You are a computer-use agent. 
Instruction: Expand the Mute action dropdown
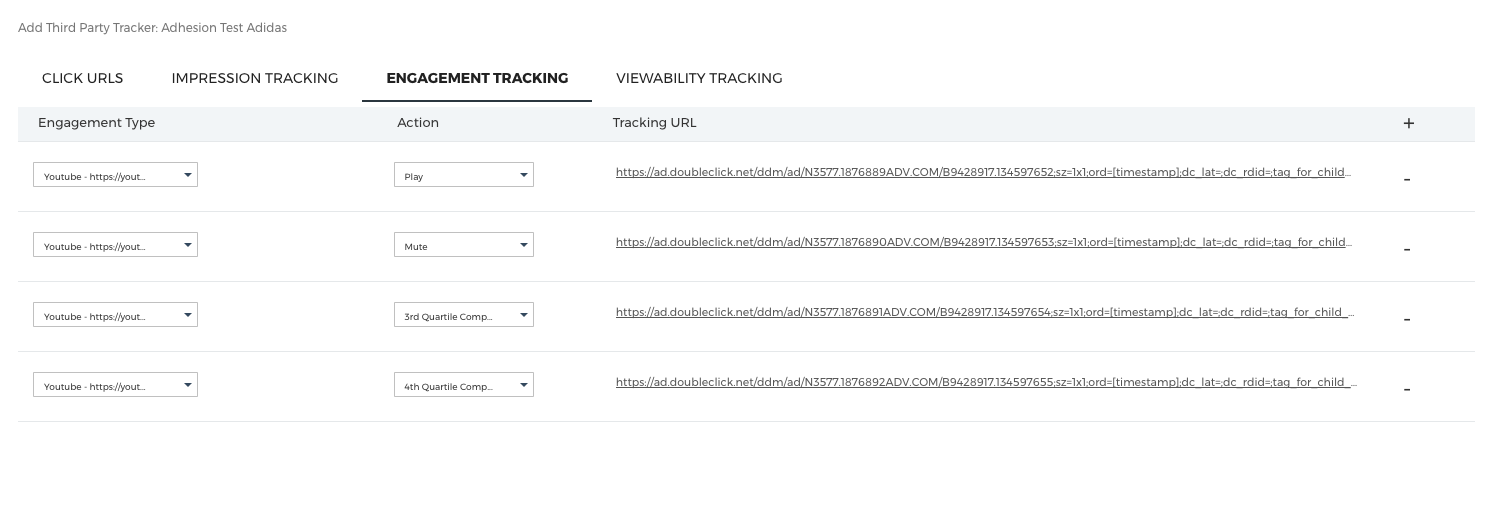point(463,245)
